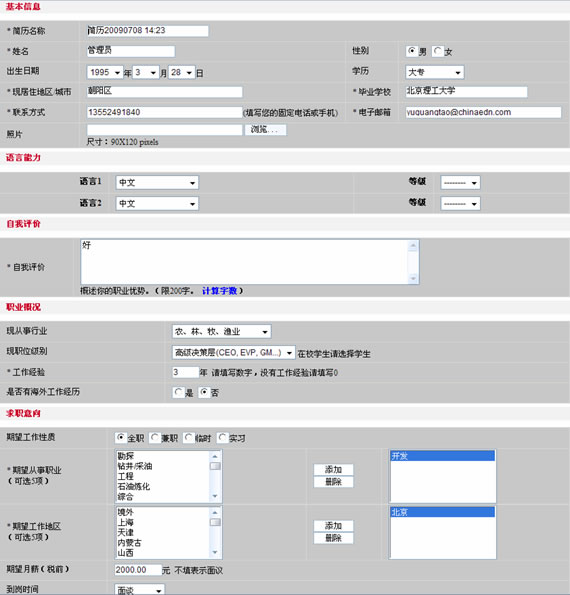The width and height of the screenshot is (570, 595).
Task: Select the 女 gender radio button
Action: pos(438,51)
